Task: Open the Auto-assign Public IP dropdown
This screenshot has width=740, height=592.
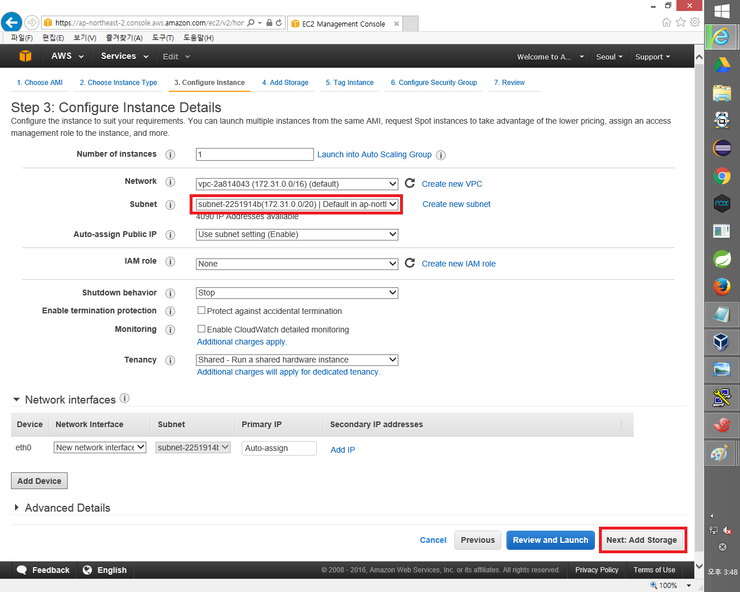Action: click(297, 234)
